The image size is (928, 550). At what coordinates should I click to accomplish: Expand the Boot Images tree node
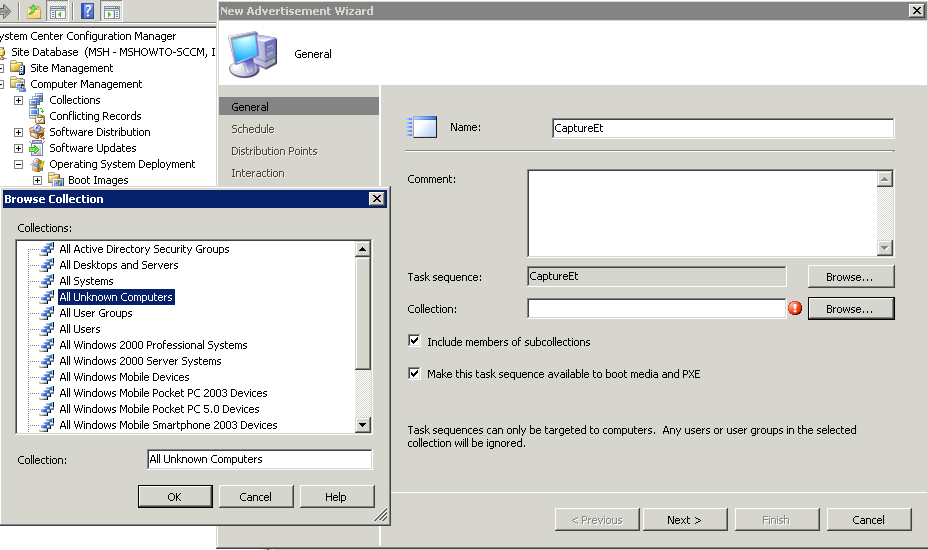37,180
